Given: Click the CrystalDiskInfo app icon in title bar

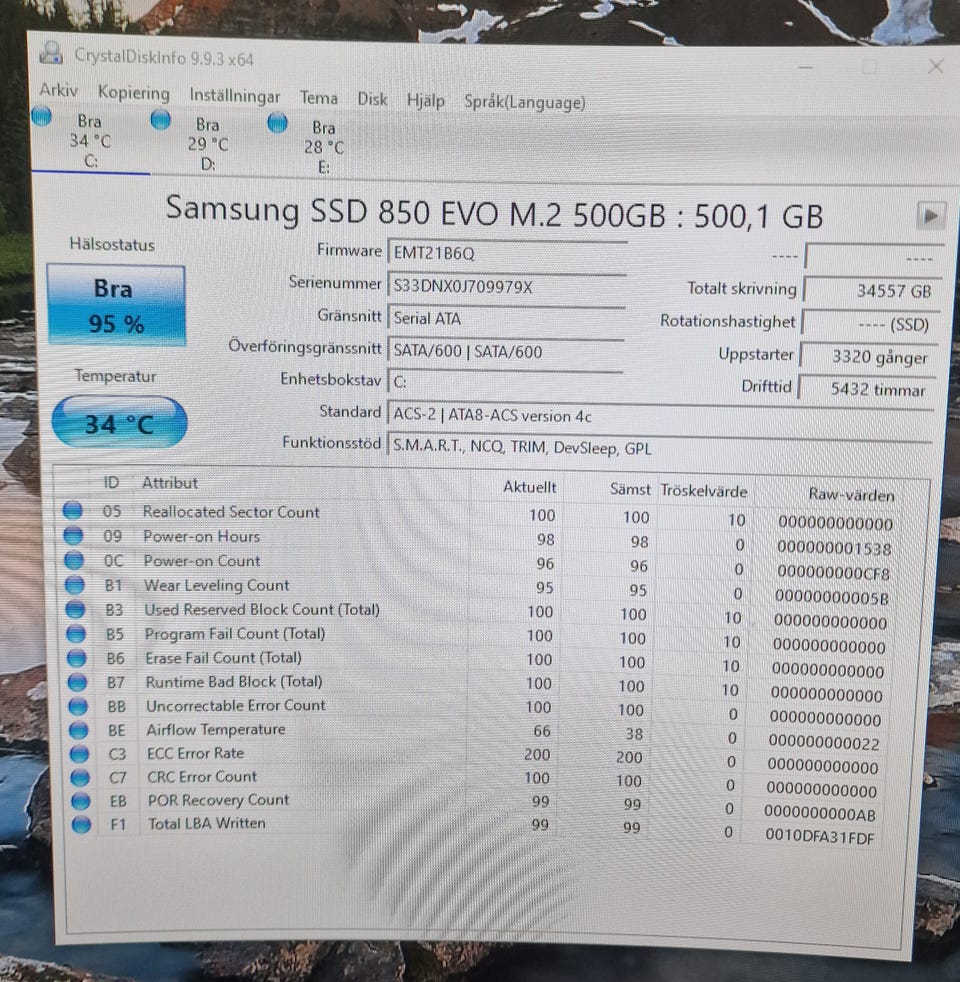Looking at the screenshot, I should (51, 53).
